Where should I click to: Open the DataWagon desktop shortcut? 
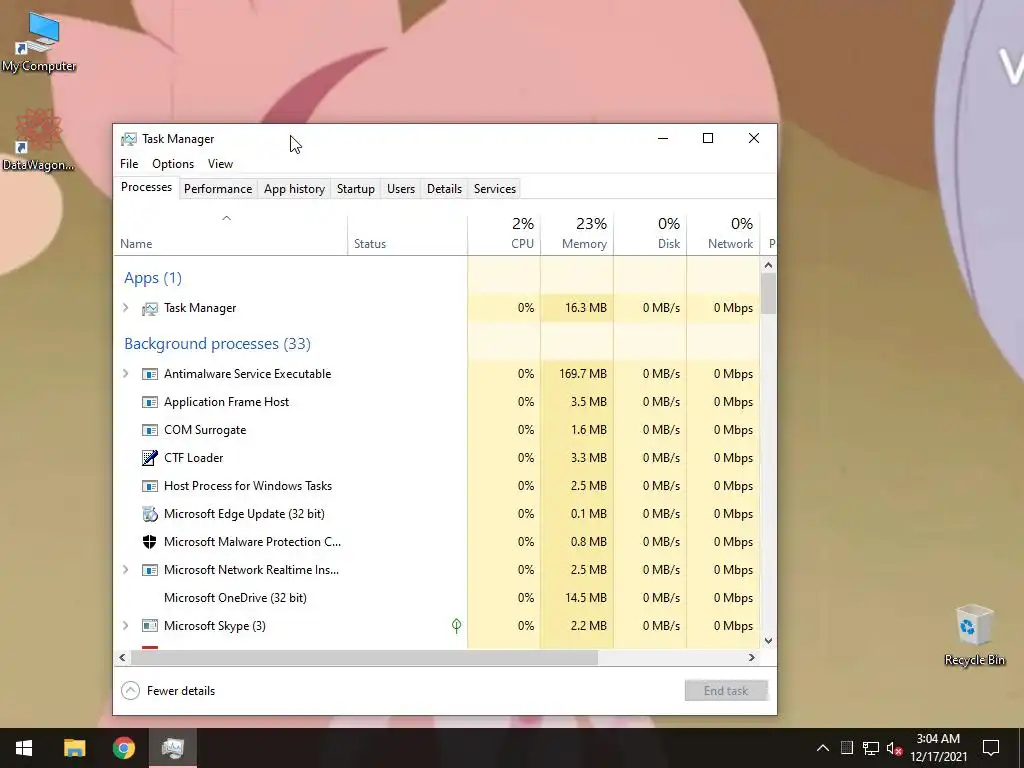coord(39,139)
